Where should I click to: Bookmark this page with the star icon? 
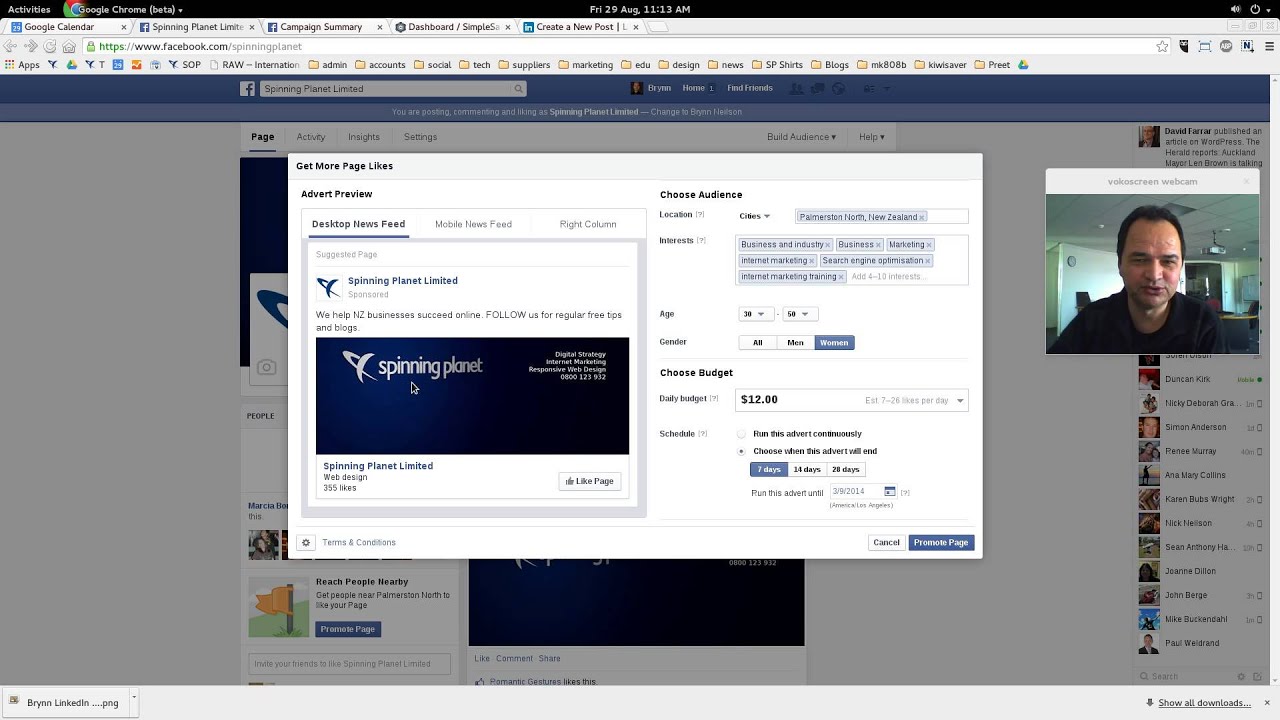point(1162,46)
